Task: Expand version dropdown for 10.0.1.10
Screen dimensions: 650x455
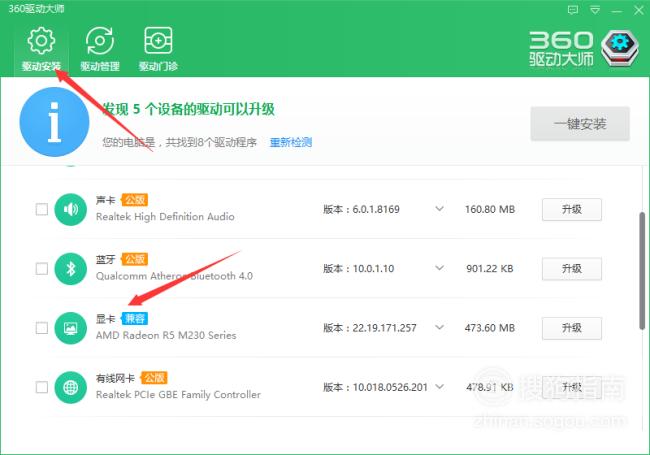Action: (439, 268)
